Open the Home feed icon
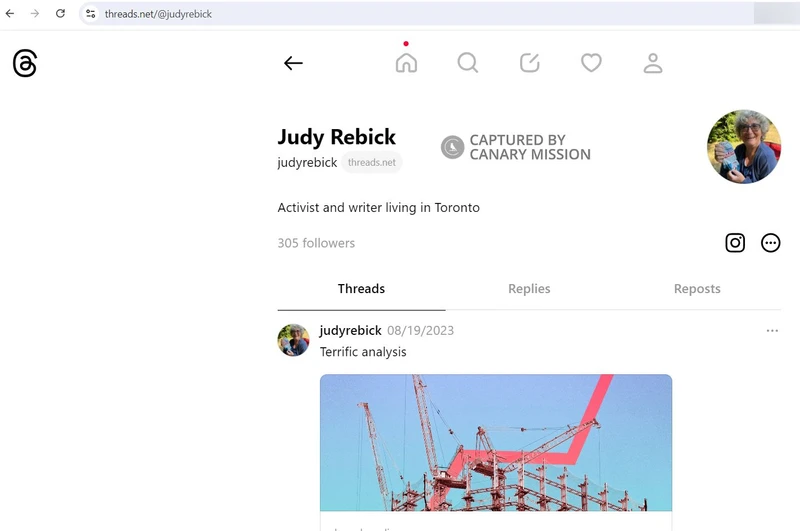This screenshot has height=531, width=800. 406,62
